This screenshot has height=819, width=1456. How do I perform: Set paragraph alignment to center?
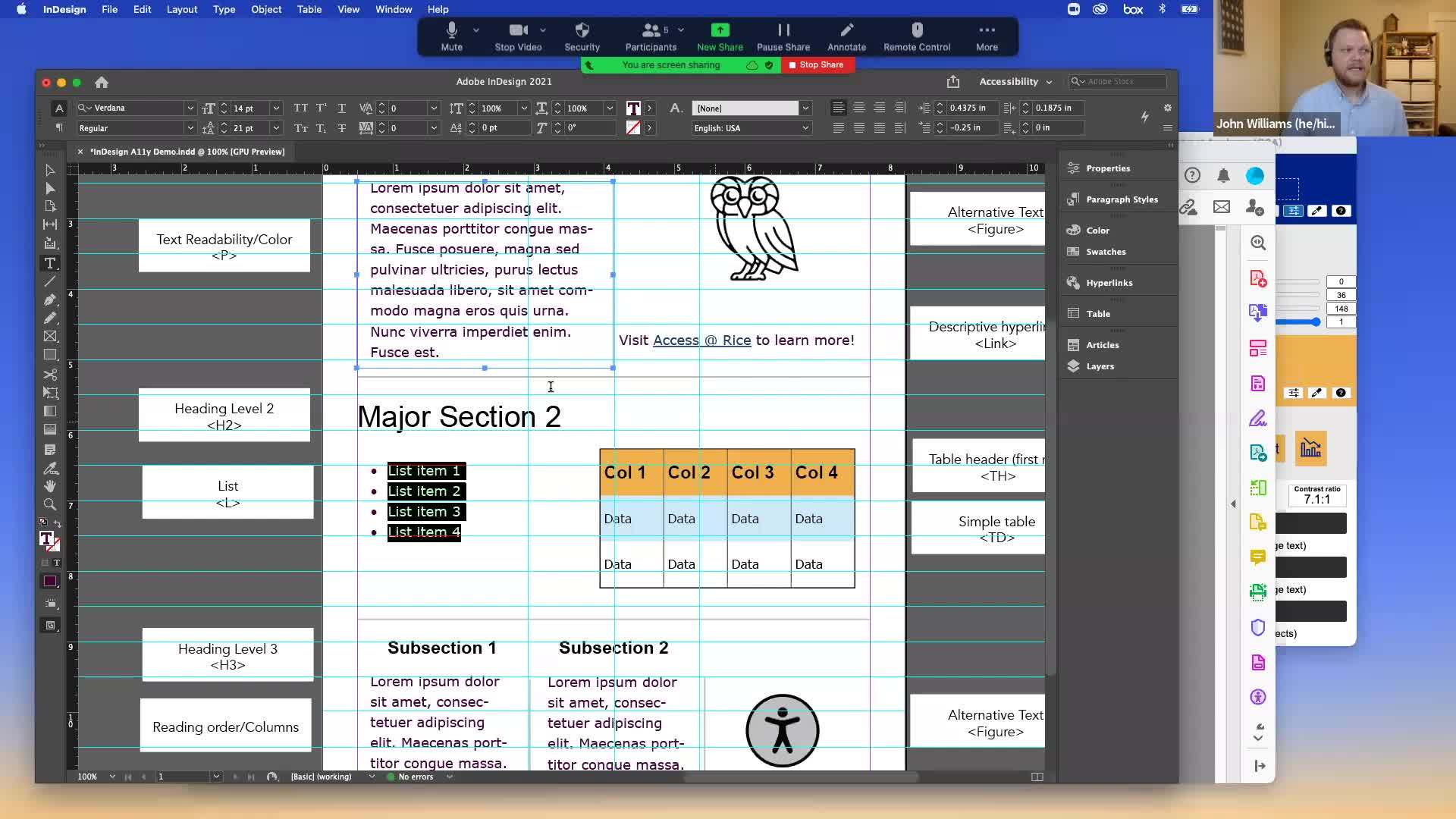(858, 108)
